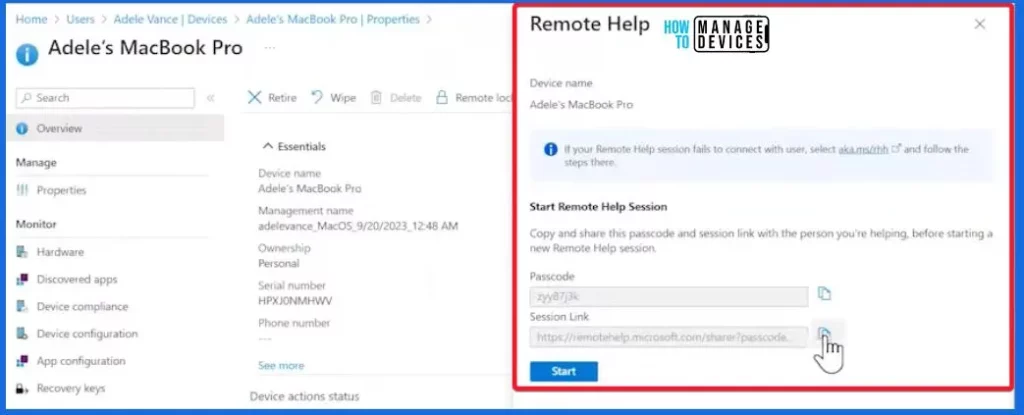Close the Remote Help panel
1024x415 pixels.
(980, 24)
